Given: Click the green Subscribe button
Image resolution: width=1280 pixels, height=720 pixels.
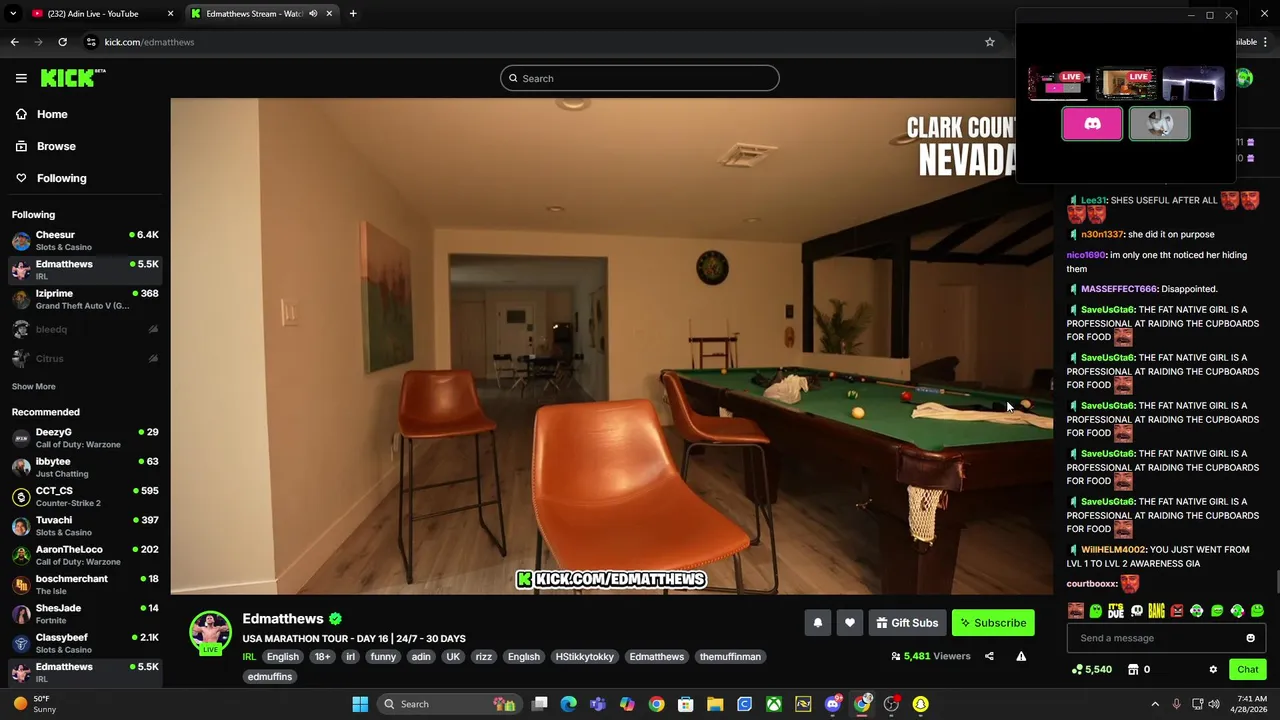Looking at the screenshot, I should pos(993,623).
